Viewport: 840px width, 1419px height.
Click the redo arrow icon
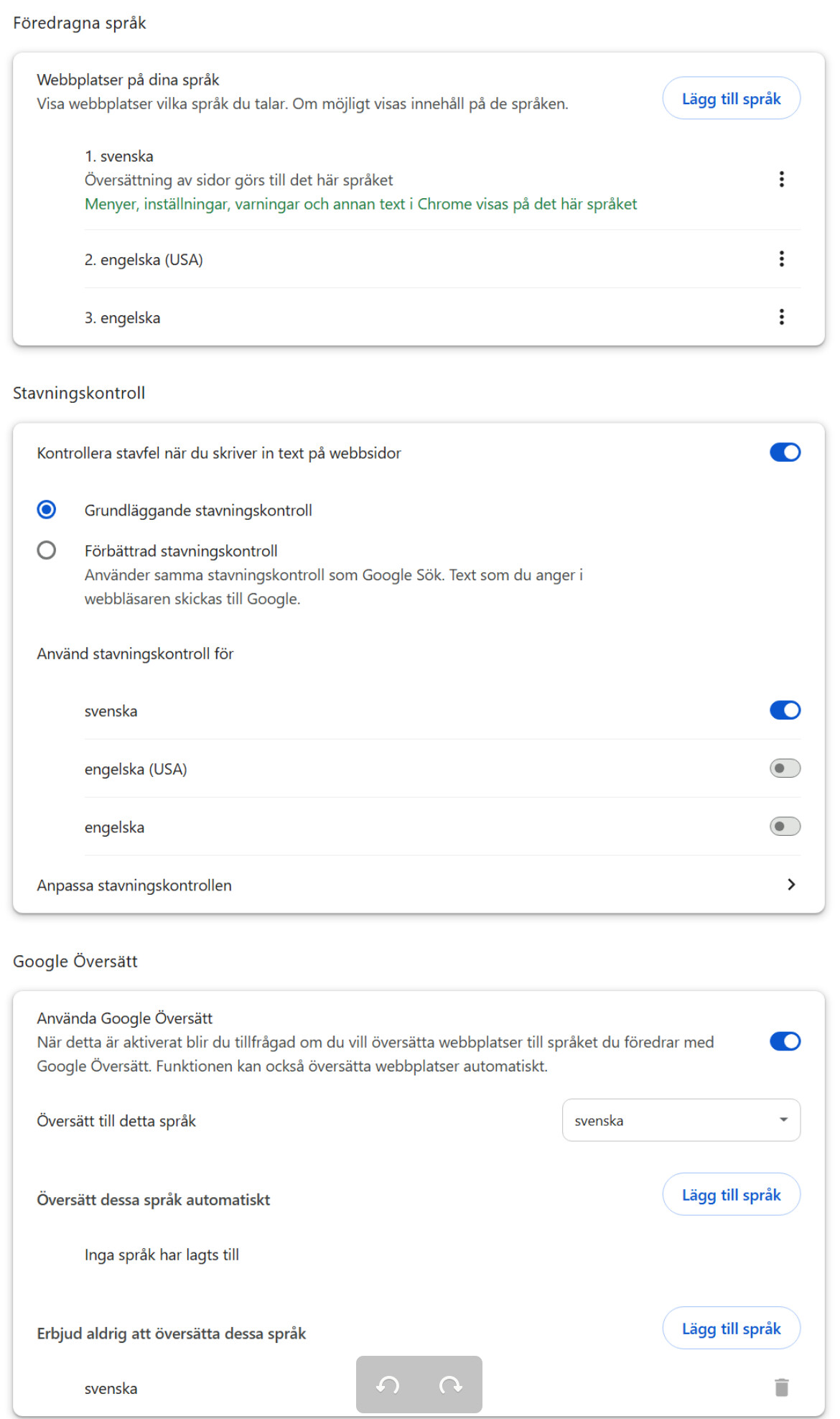(x=450, y=1385)
